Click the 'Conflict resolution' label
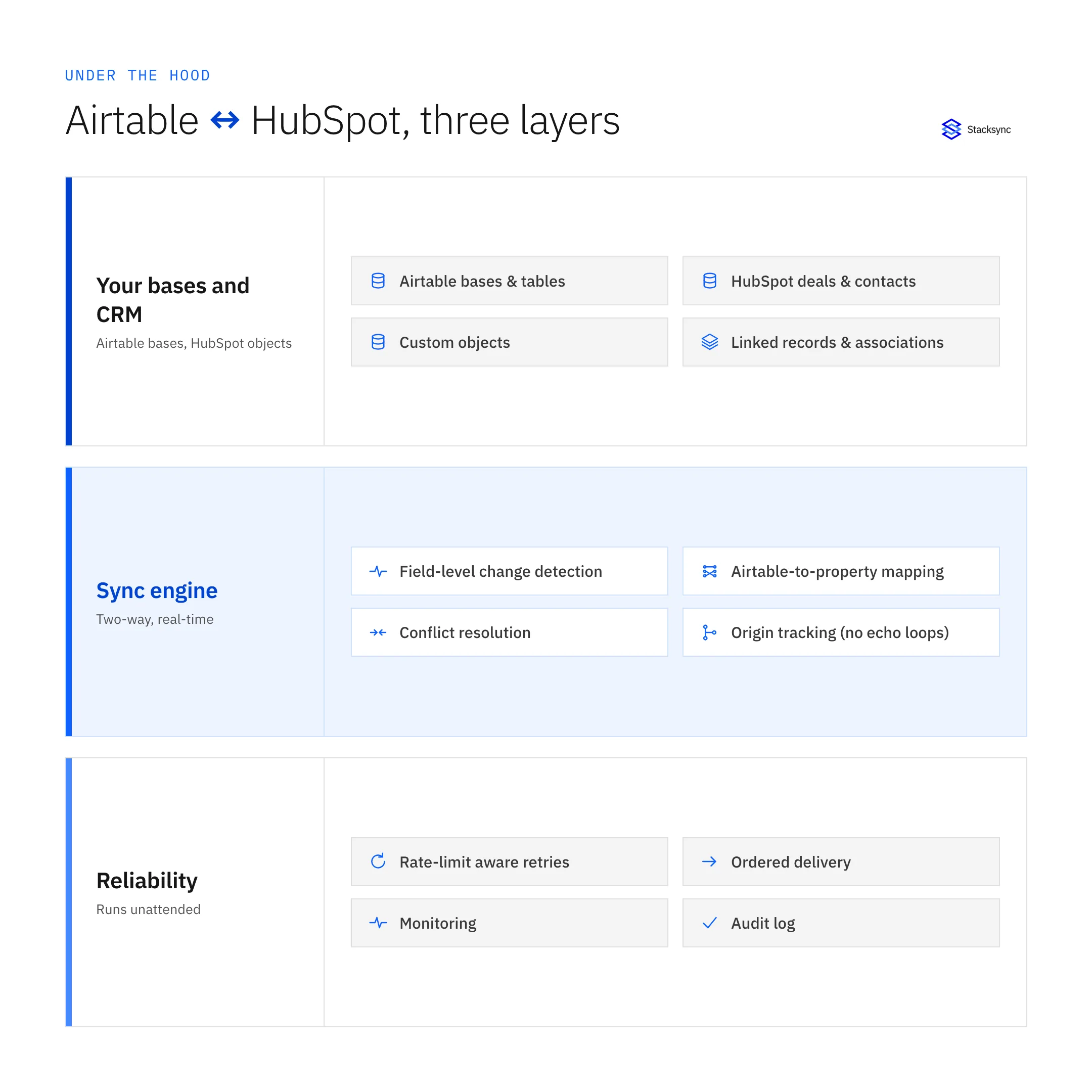The width and height of the screenshot is (1092, 1092). [465, 632]
